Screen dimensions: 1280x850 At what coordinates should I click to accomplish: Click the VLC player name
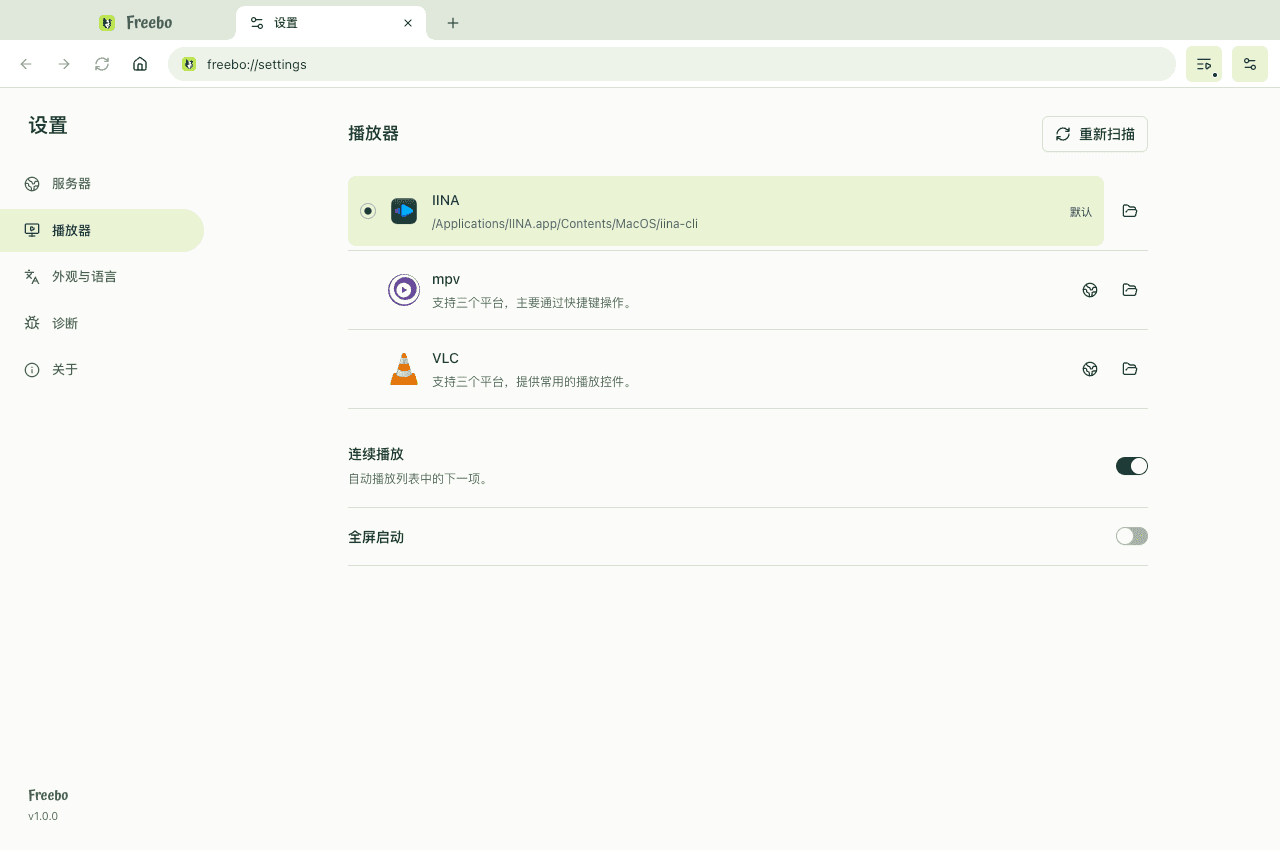445,358
